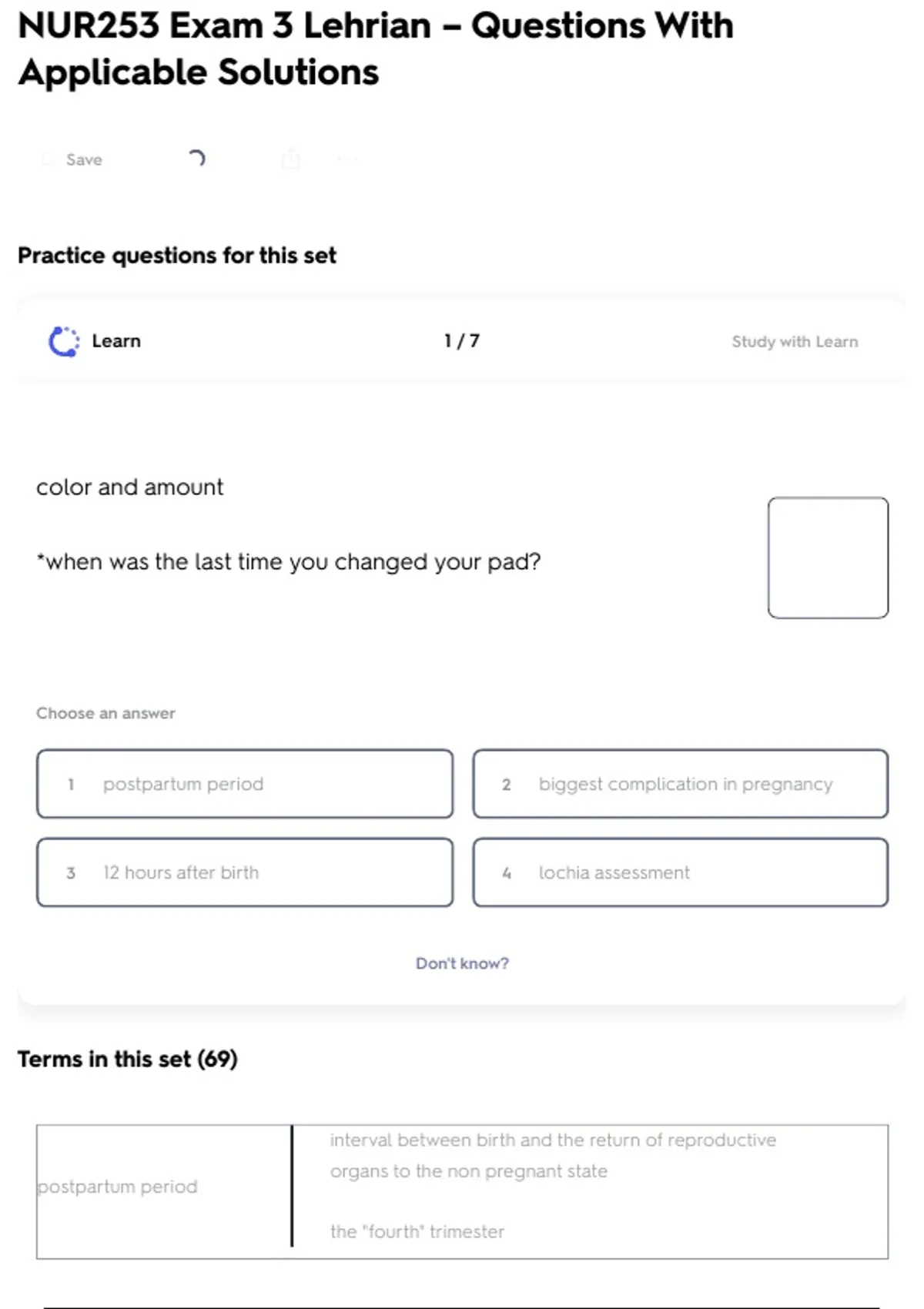Select answer 'biggest complication in pregnancy'
The height and width of the screenshot is (1309, 924).
coord(681,784)
